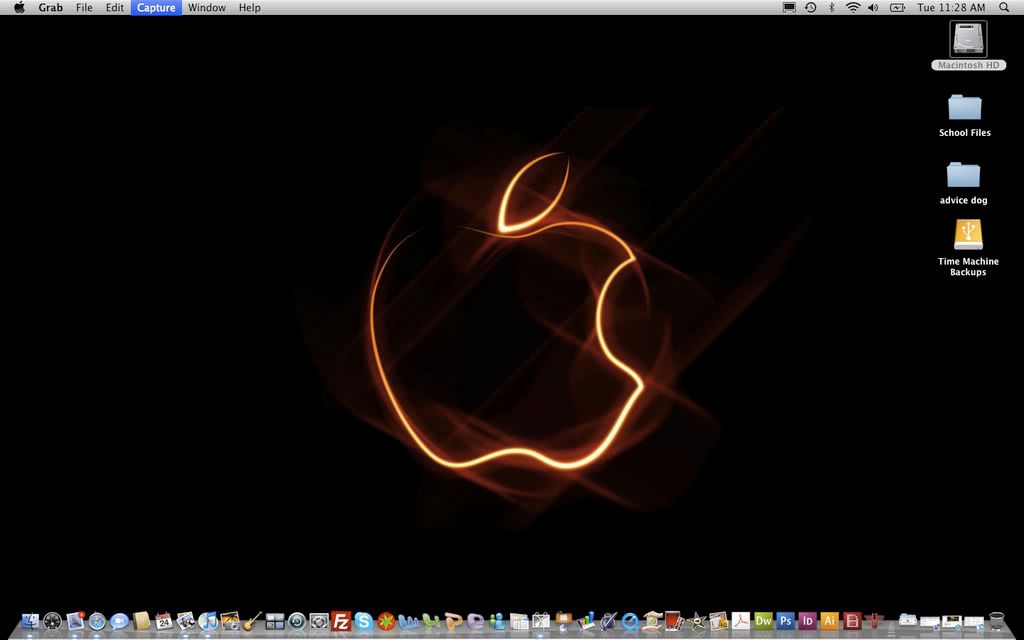The image size is (1024, 640).
Task: Launch Adobe Illustrator from the Dock
Action: [829, 621]
